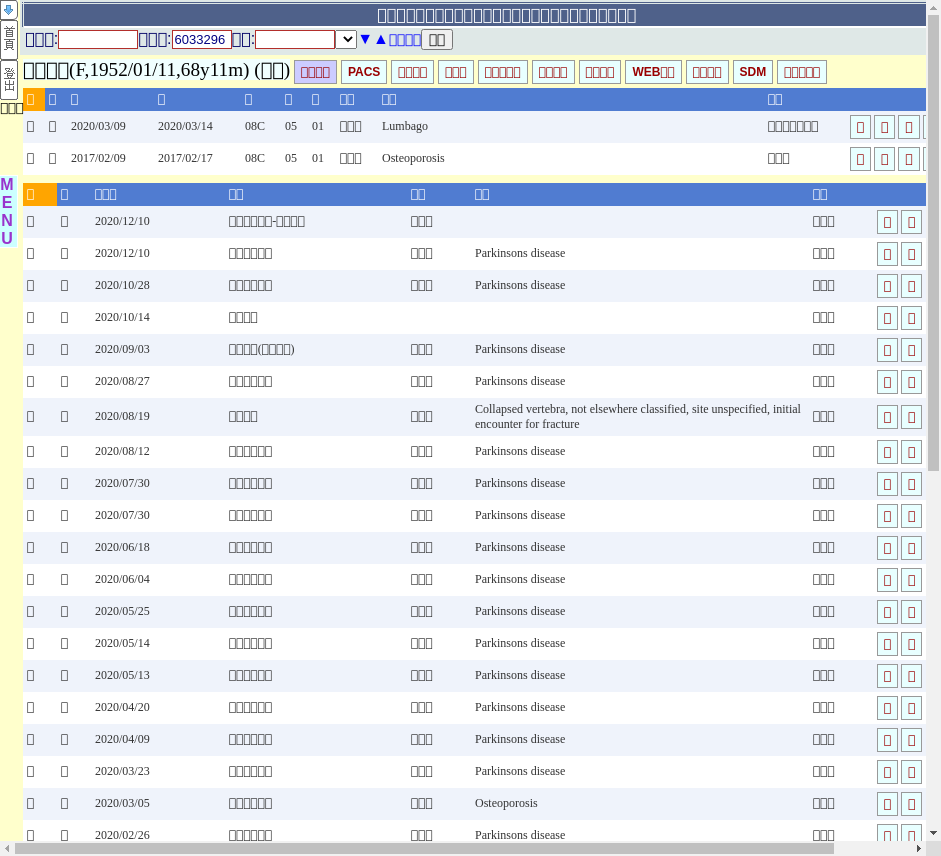Click first icon button in 2017 Osteoporosis row
941x856 pixels.
tap(860, 159)
